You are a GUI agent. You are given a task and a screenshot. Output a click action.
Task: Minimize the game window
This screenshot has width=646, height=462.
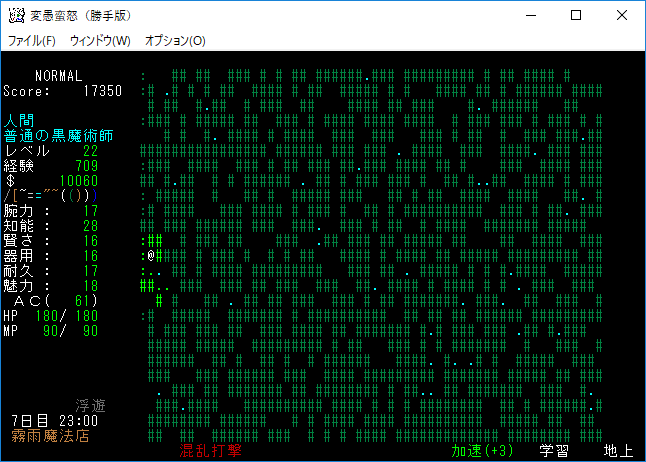point(530,16)
